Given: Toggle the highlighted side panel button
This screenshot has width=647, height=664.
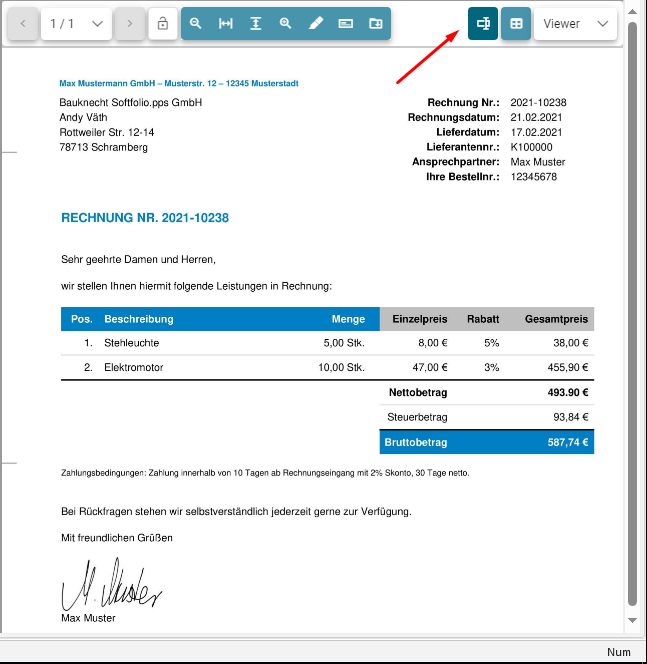Looking at the screenshot, I should pos(483,23).
